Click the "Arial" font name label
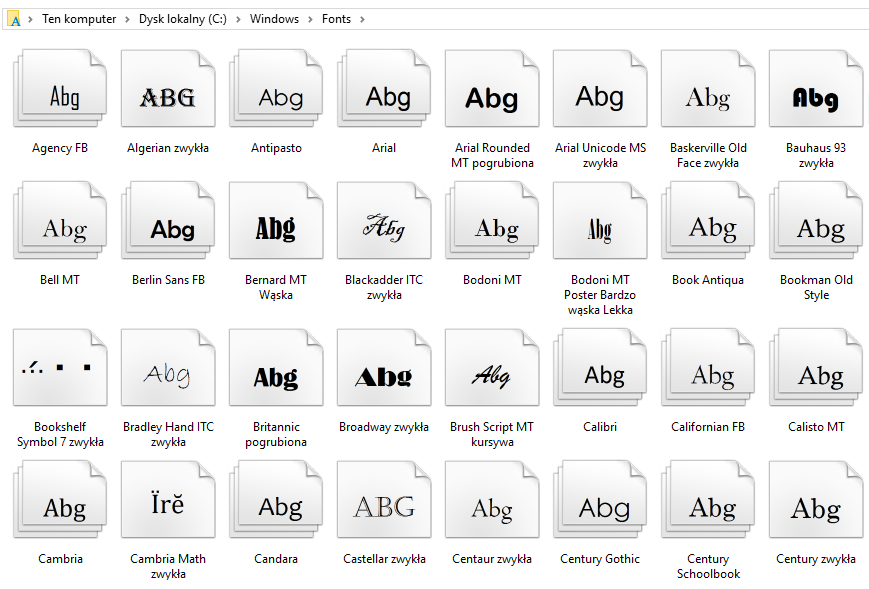Screen dimensions: 869x589 click(384, 148)
